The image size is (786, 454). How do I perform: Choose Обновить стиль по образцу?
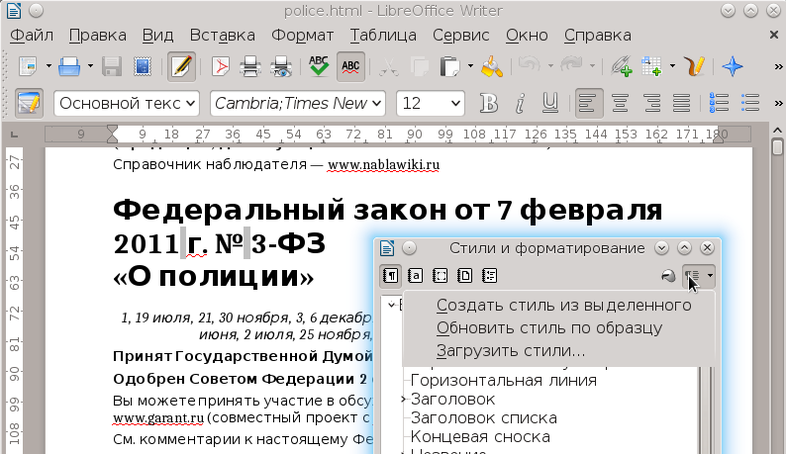[559, 328]
